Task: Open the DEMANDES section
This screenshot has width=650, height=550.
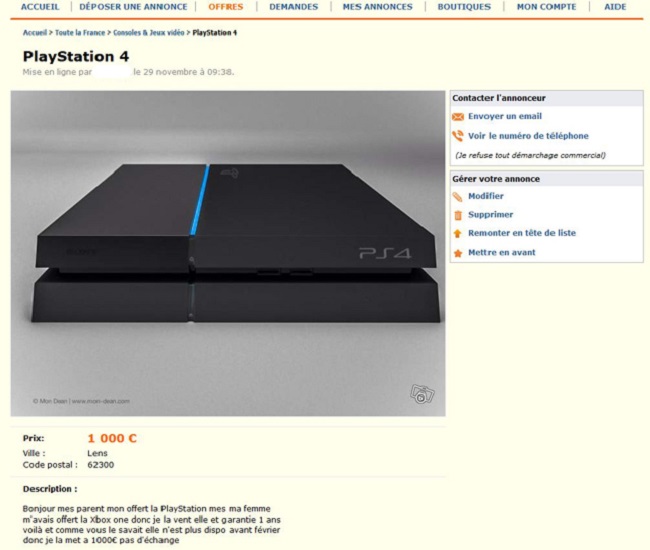Action: click(293, 7)
